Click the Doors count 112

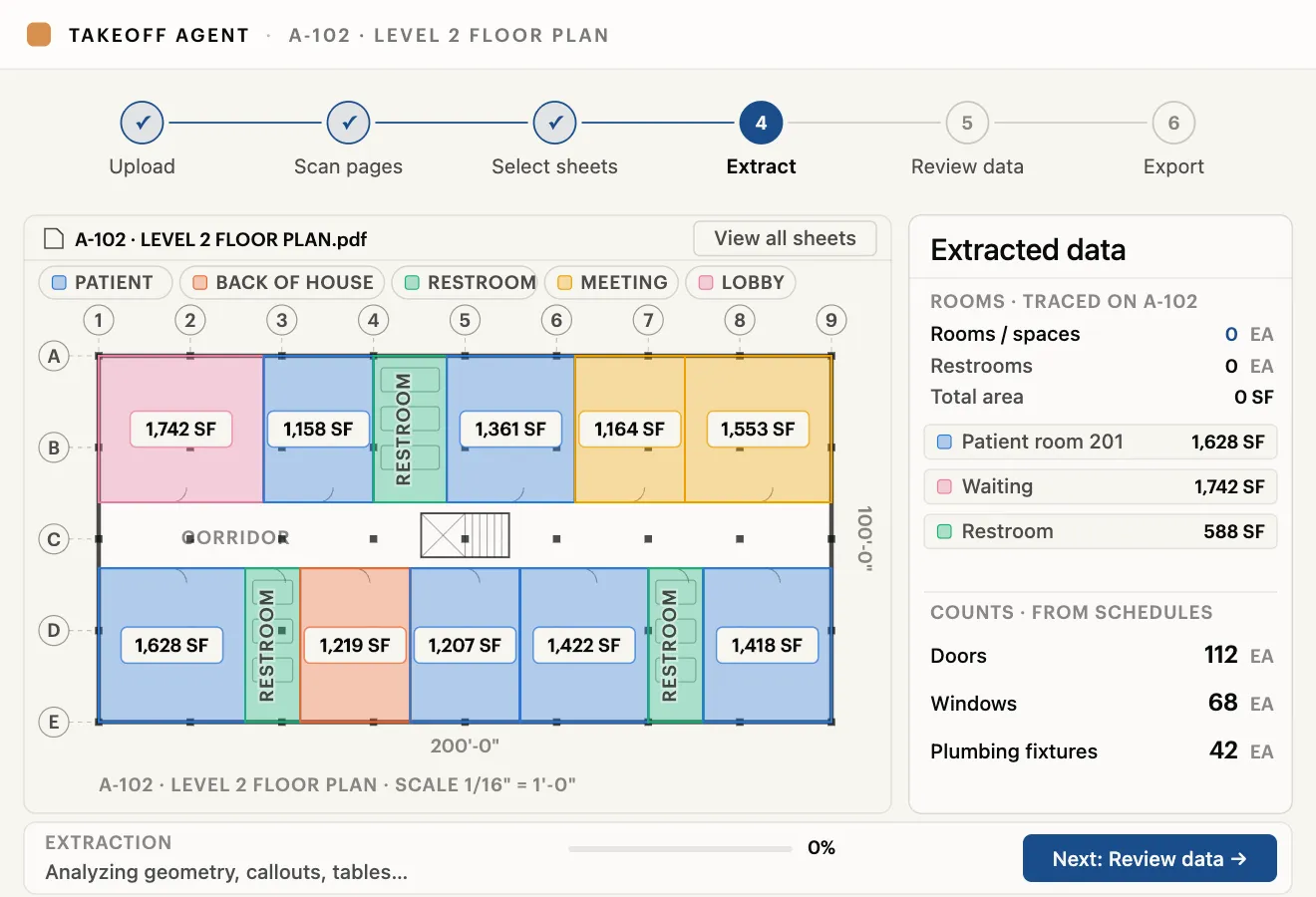[1221, 655]
